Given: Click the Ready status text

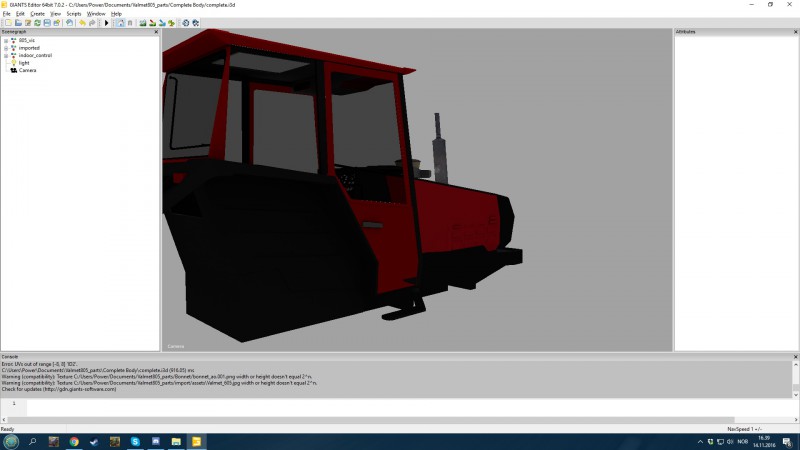Looking at the screenshot, I should (8, 429).
